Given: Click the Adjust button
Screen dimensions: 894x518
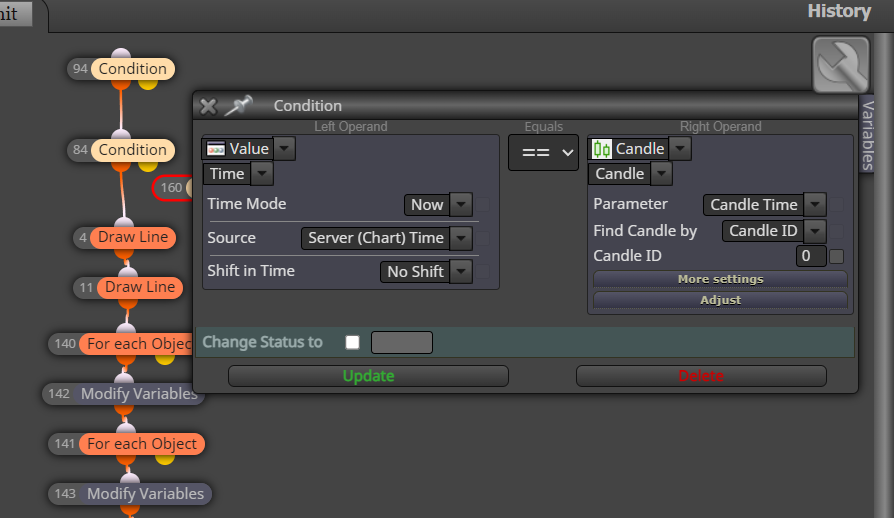Looking at the screenshot, I should pos(720,300).
